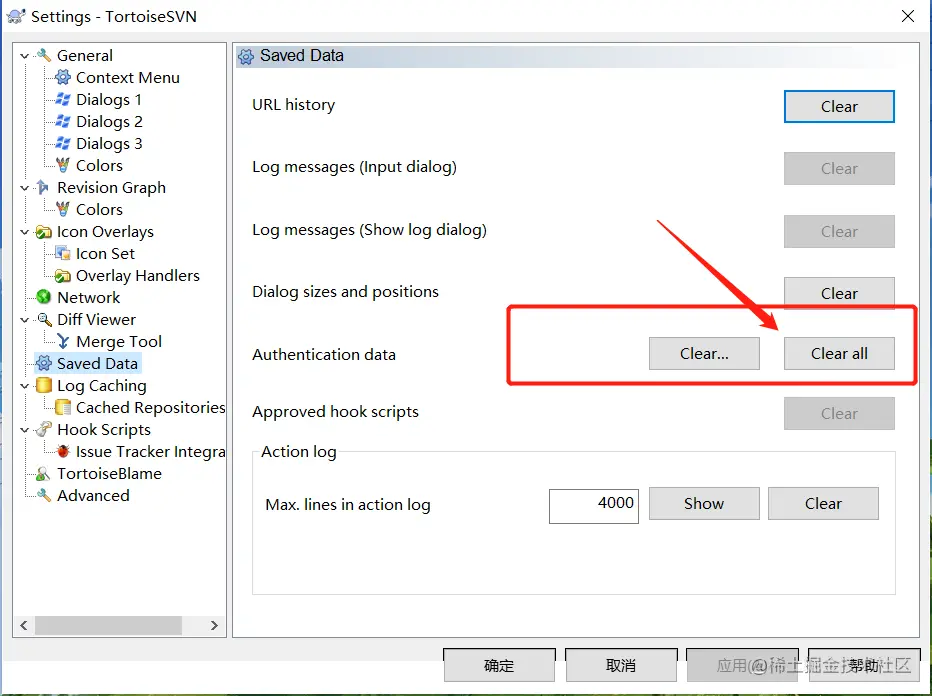The width and height of the screenshot is (932, 696).
Task: Click the Overlay Handlers folder icon
Action: [x=62, y=276]
